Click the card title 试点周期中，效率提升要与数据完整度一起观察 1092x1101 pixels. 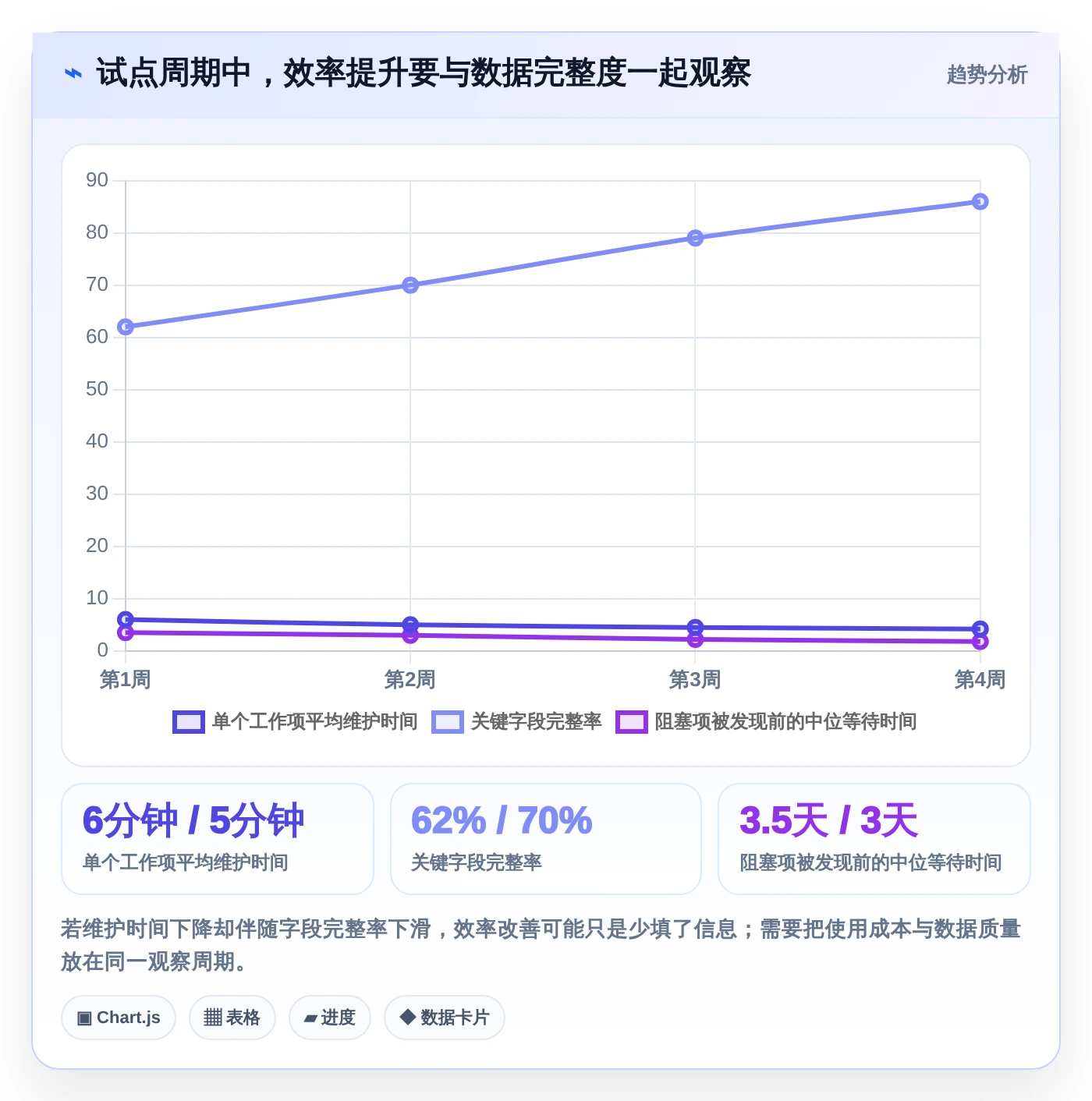tap(424, 73)
